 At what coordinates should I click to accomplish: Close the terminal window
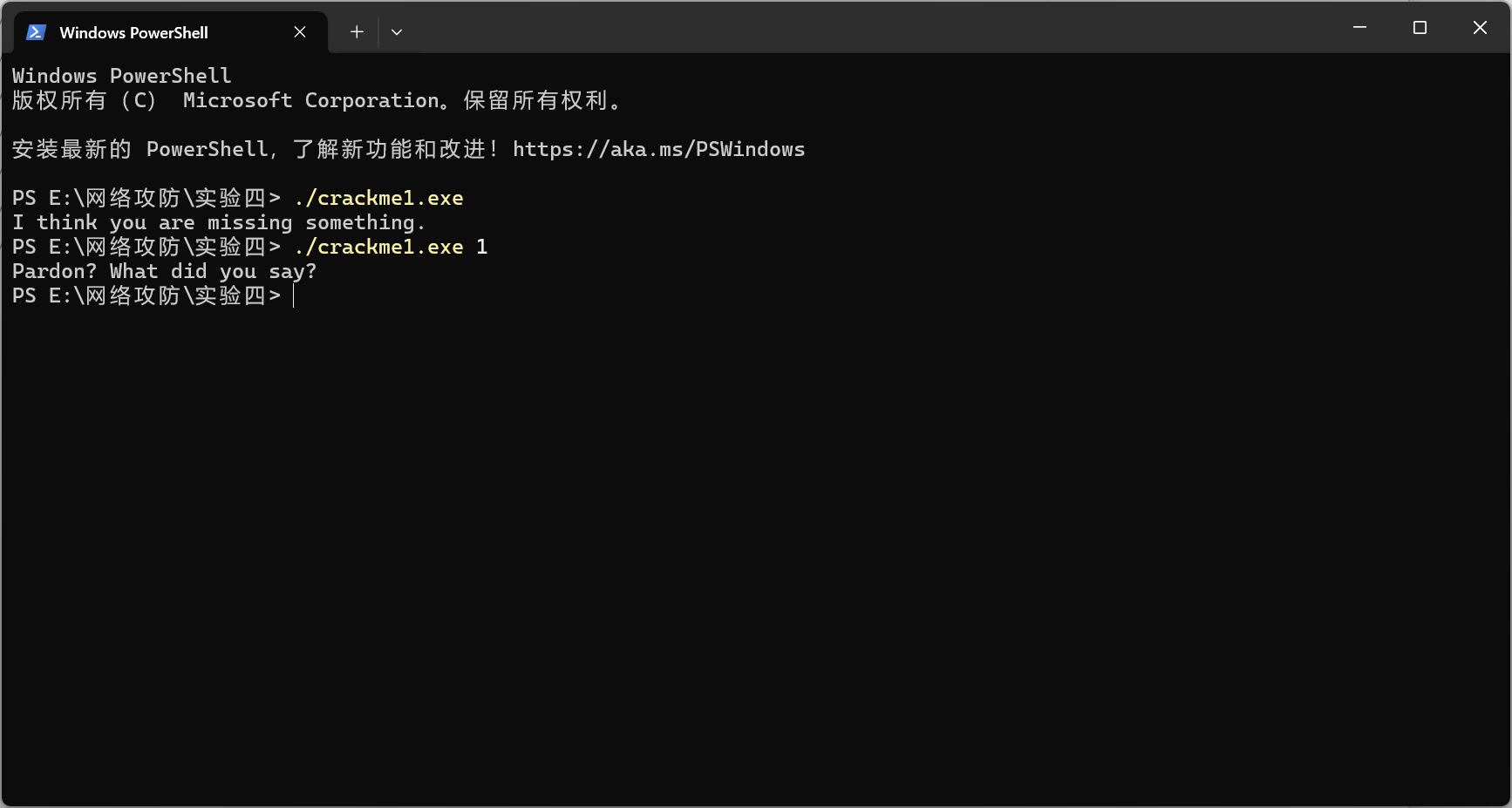[1480, 28]
